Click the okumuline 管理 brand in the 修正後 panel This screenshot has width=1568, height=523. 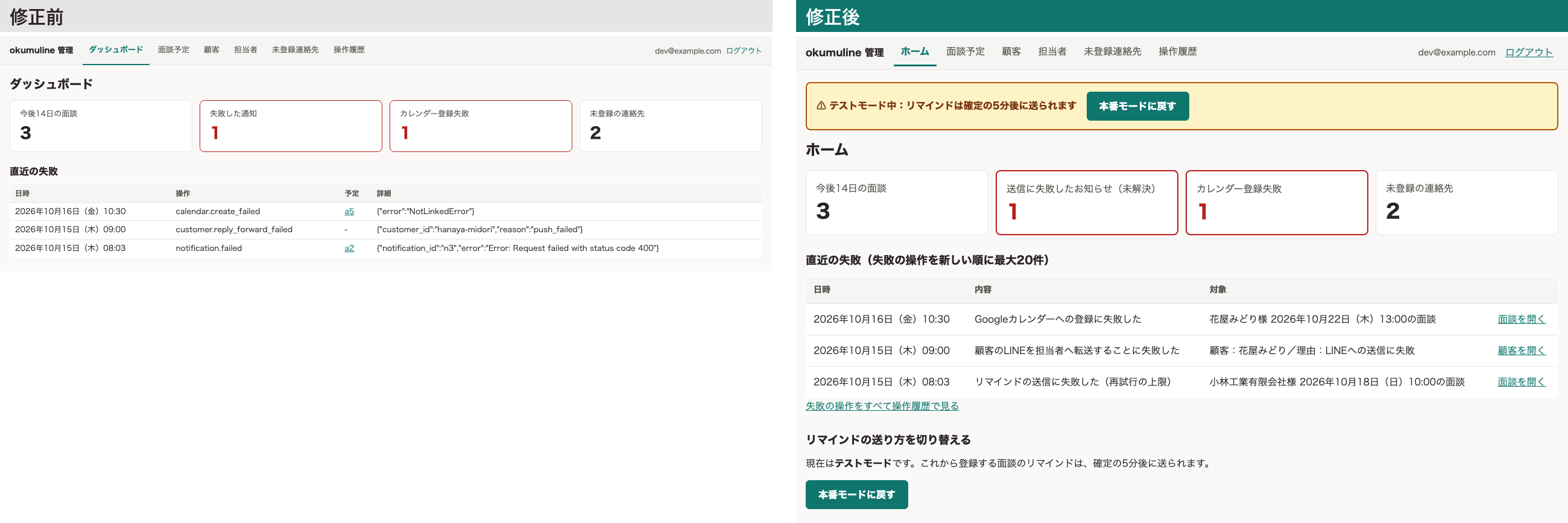pos(844,52)
